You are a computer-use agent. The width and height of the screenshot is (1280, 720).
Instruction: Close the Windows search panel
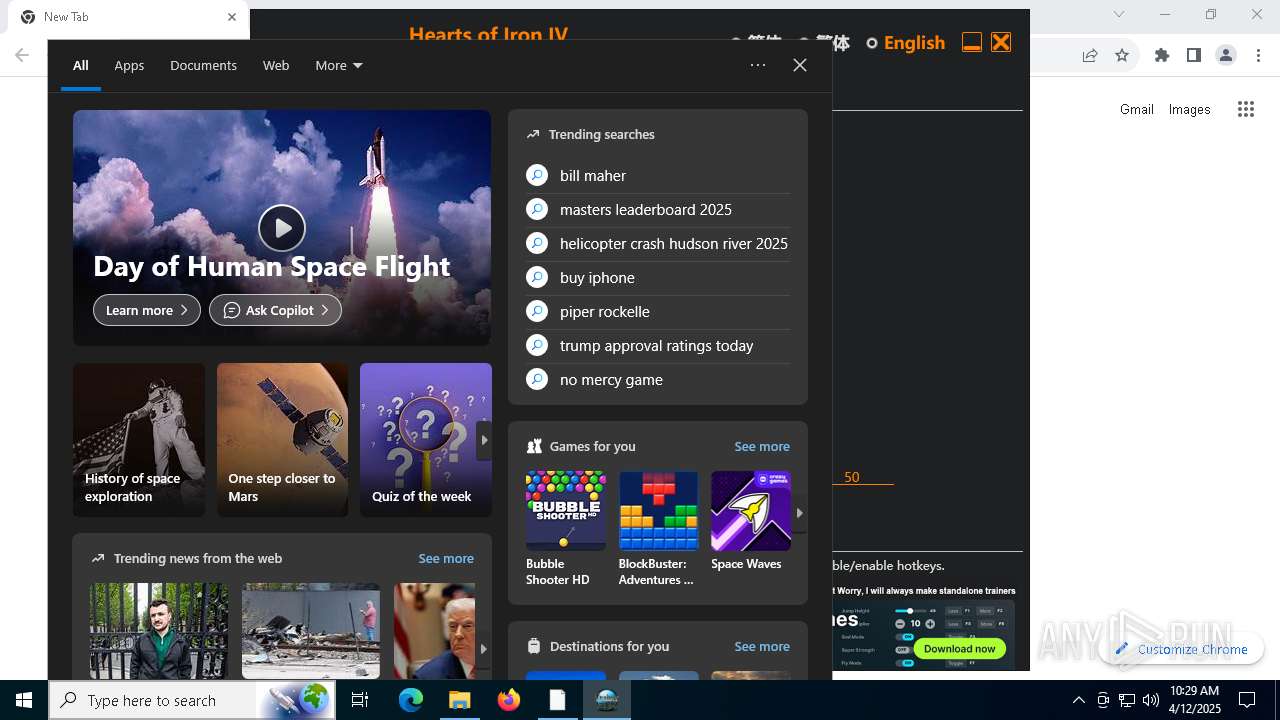800,65
